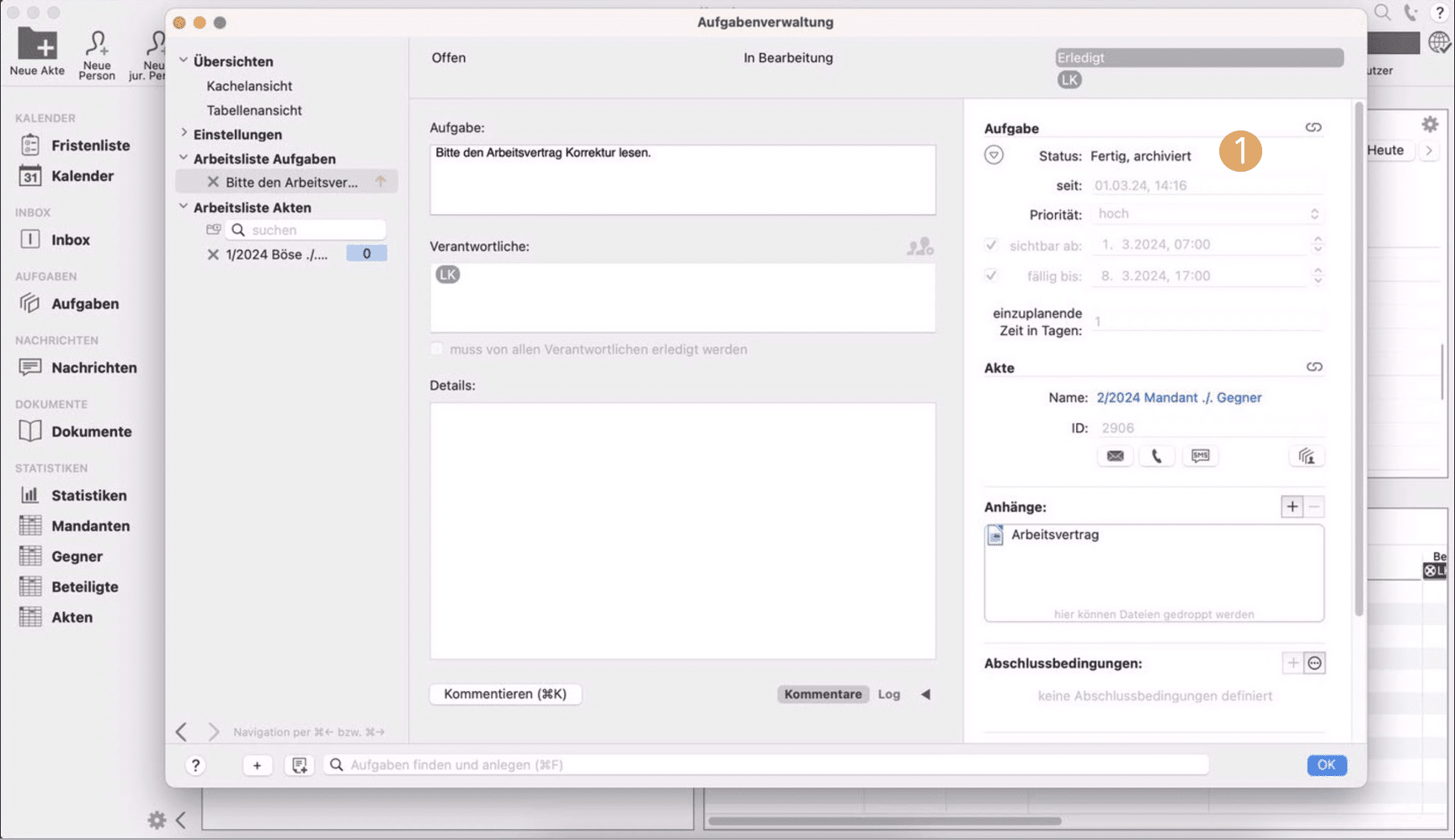Viewport: 1455px width, 840px height.
Task: Remove Bitte den Arbeitsver... from work list
Action: [213, 182]
